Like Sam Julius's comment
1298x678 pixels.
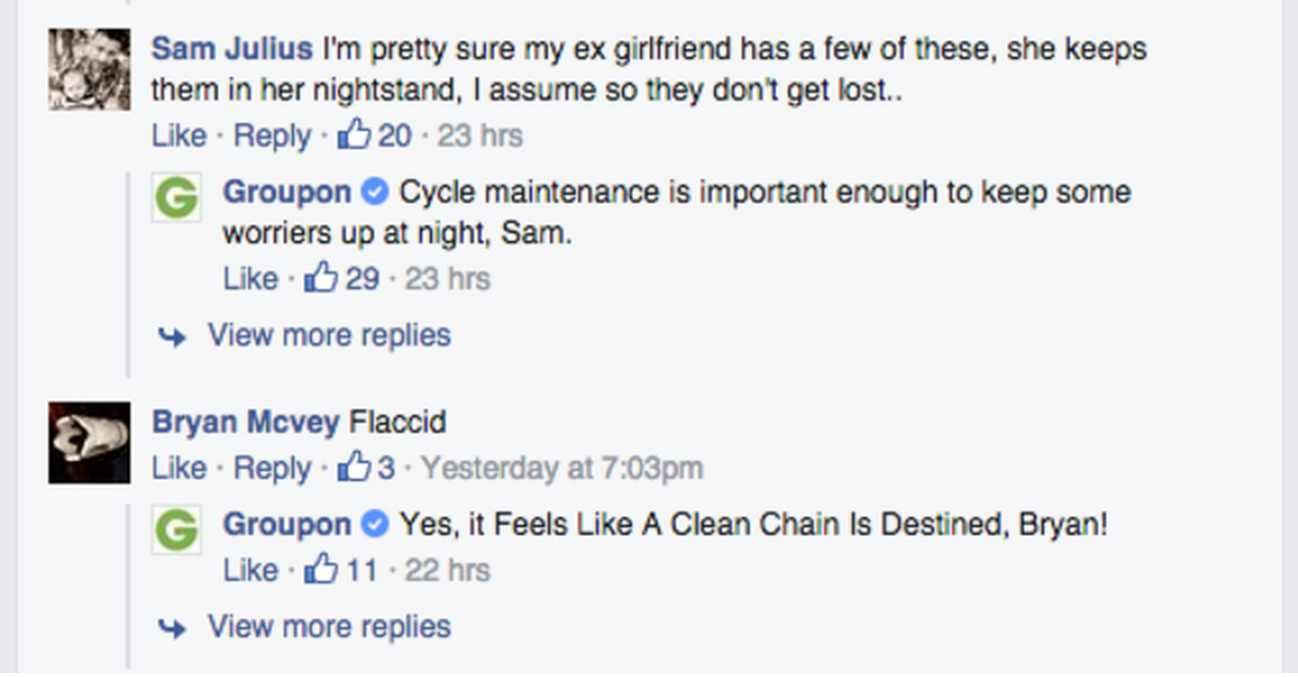pos(179,135)
